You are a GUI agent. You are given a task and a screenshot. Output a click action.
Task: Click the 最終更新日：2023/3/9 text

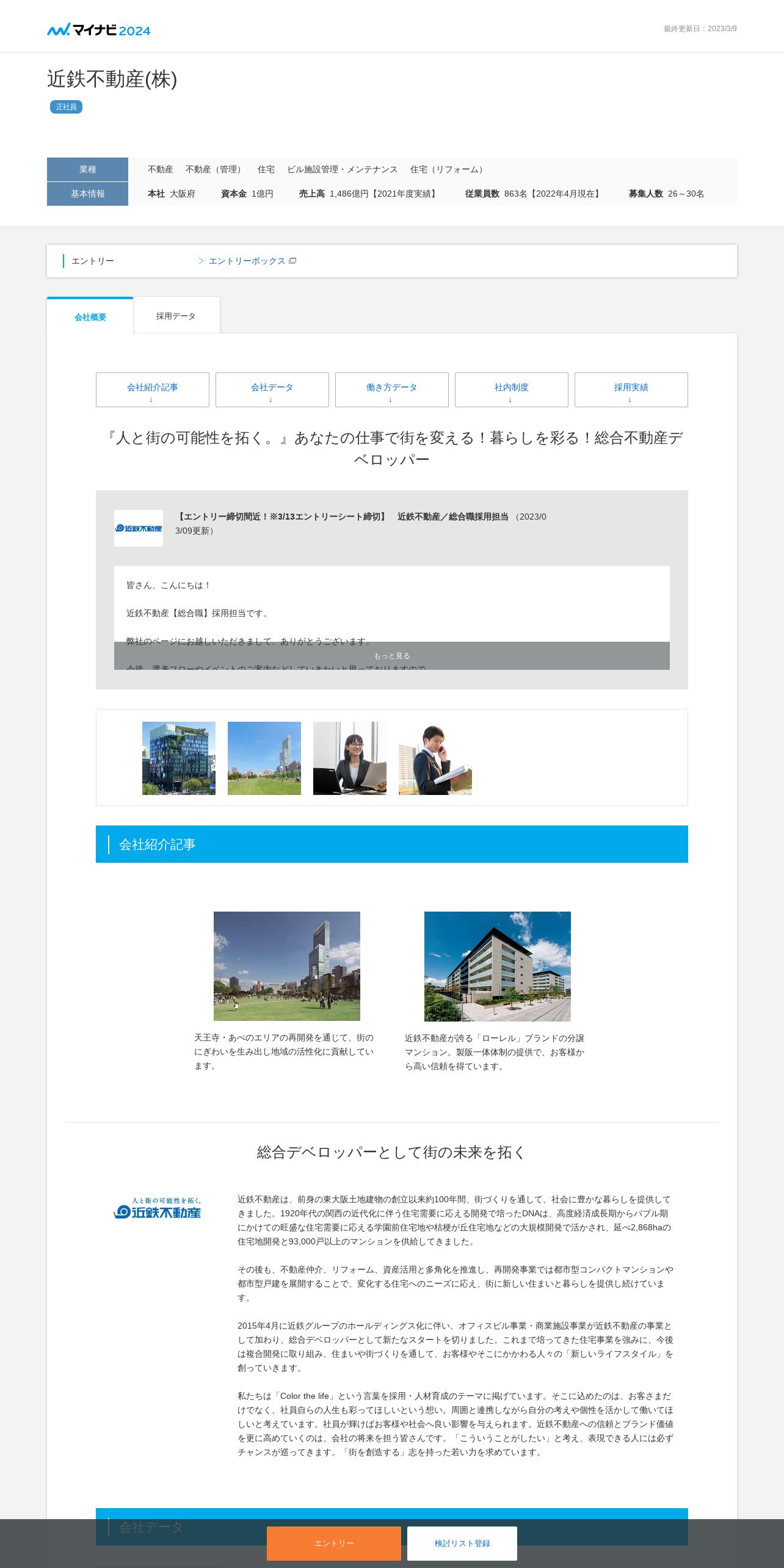700,29
